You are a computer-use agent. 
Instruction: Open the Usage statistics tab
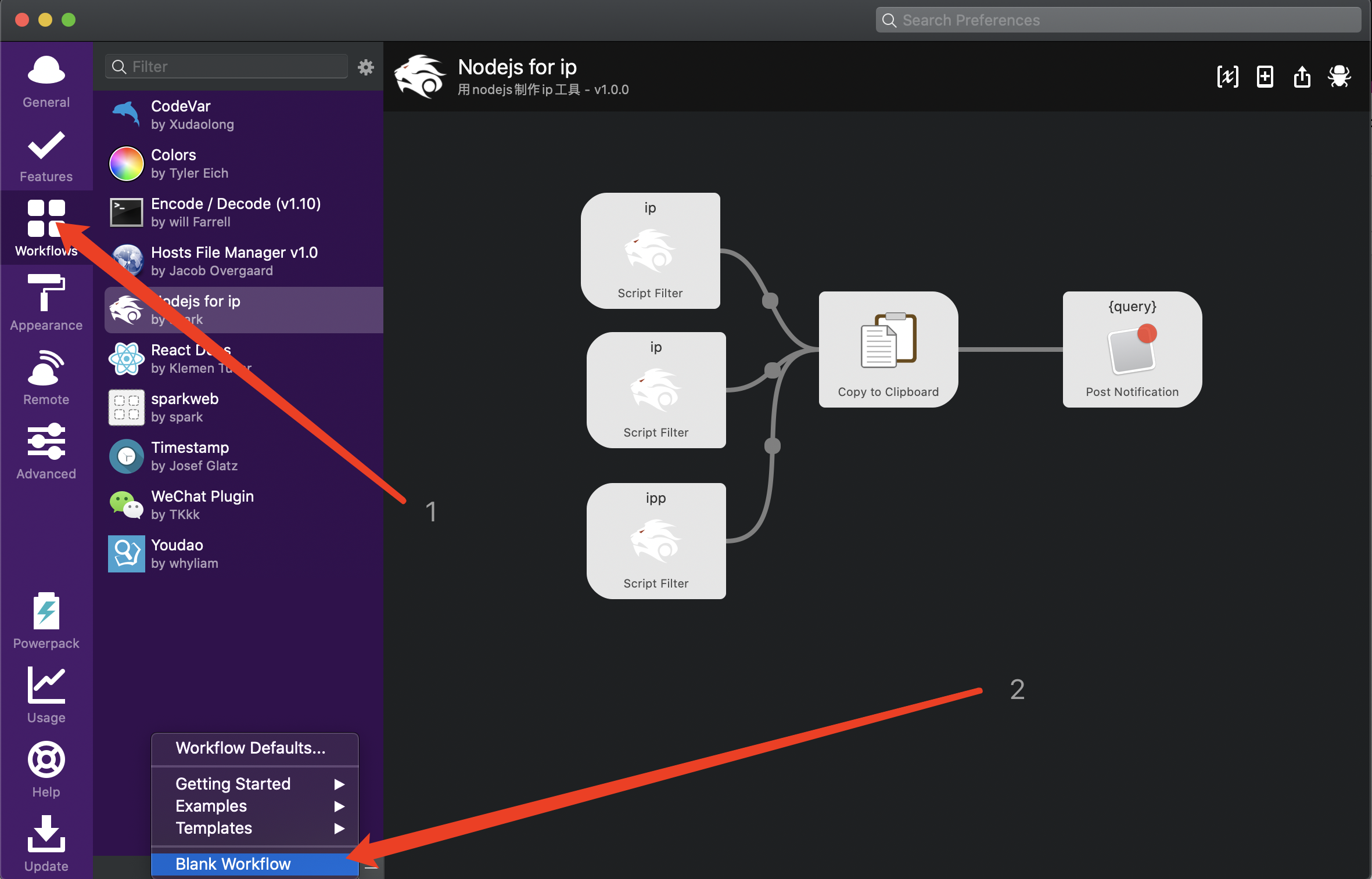46,694
